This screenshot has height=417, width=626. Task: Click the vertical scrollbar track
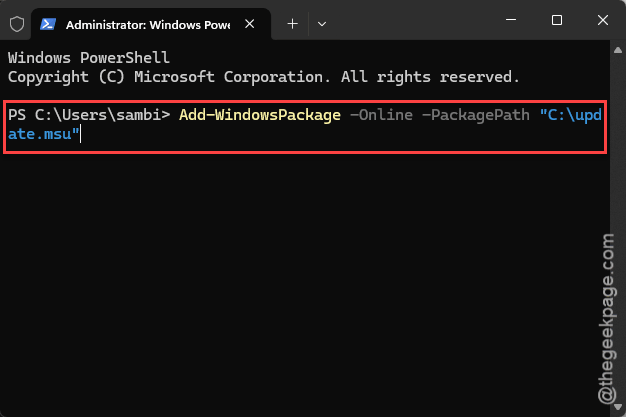coord(618,228)
